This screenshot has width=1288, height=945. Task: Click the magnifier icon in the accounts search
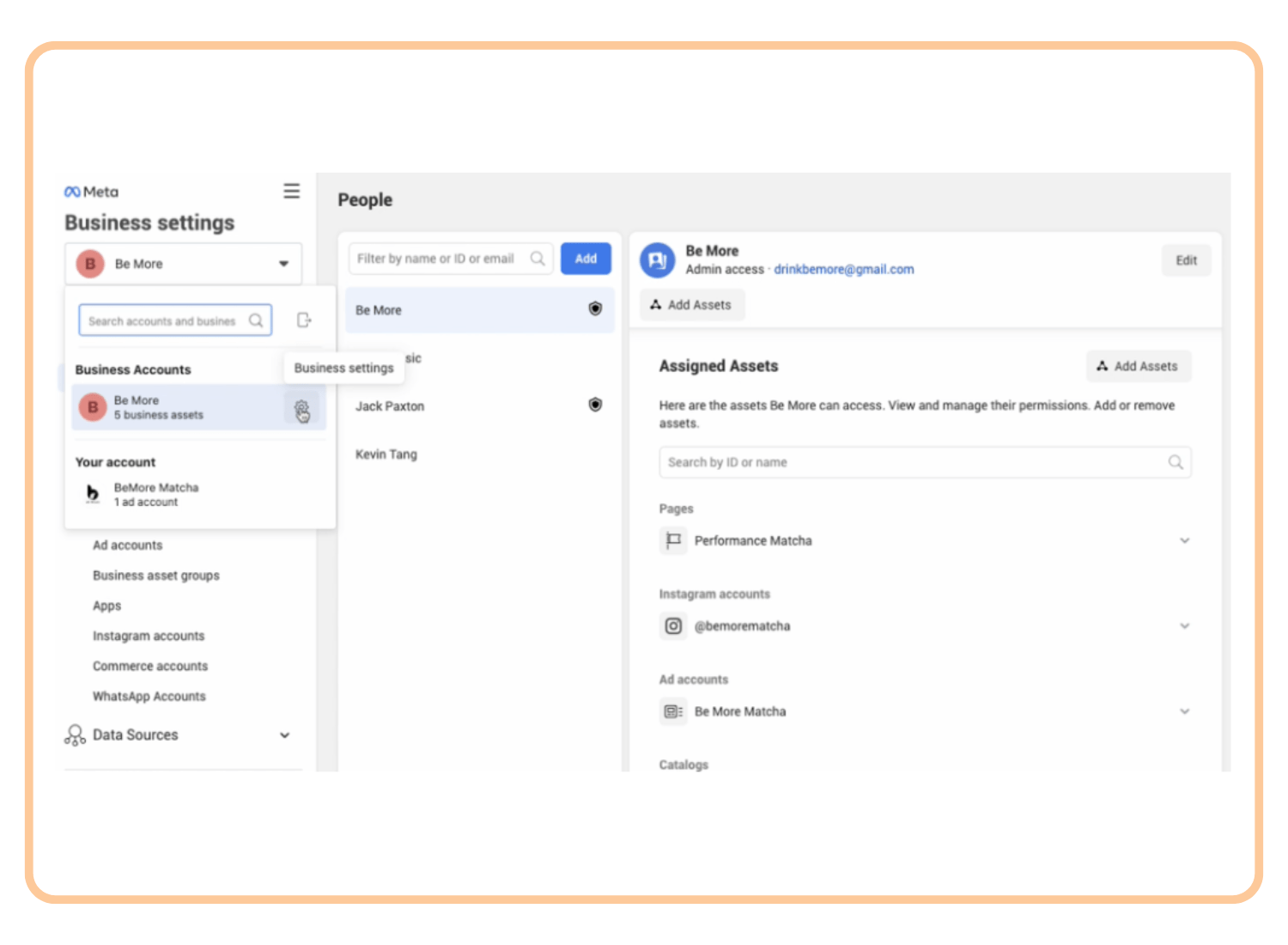(256, 320)
